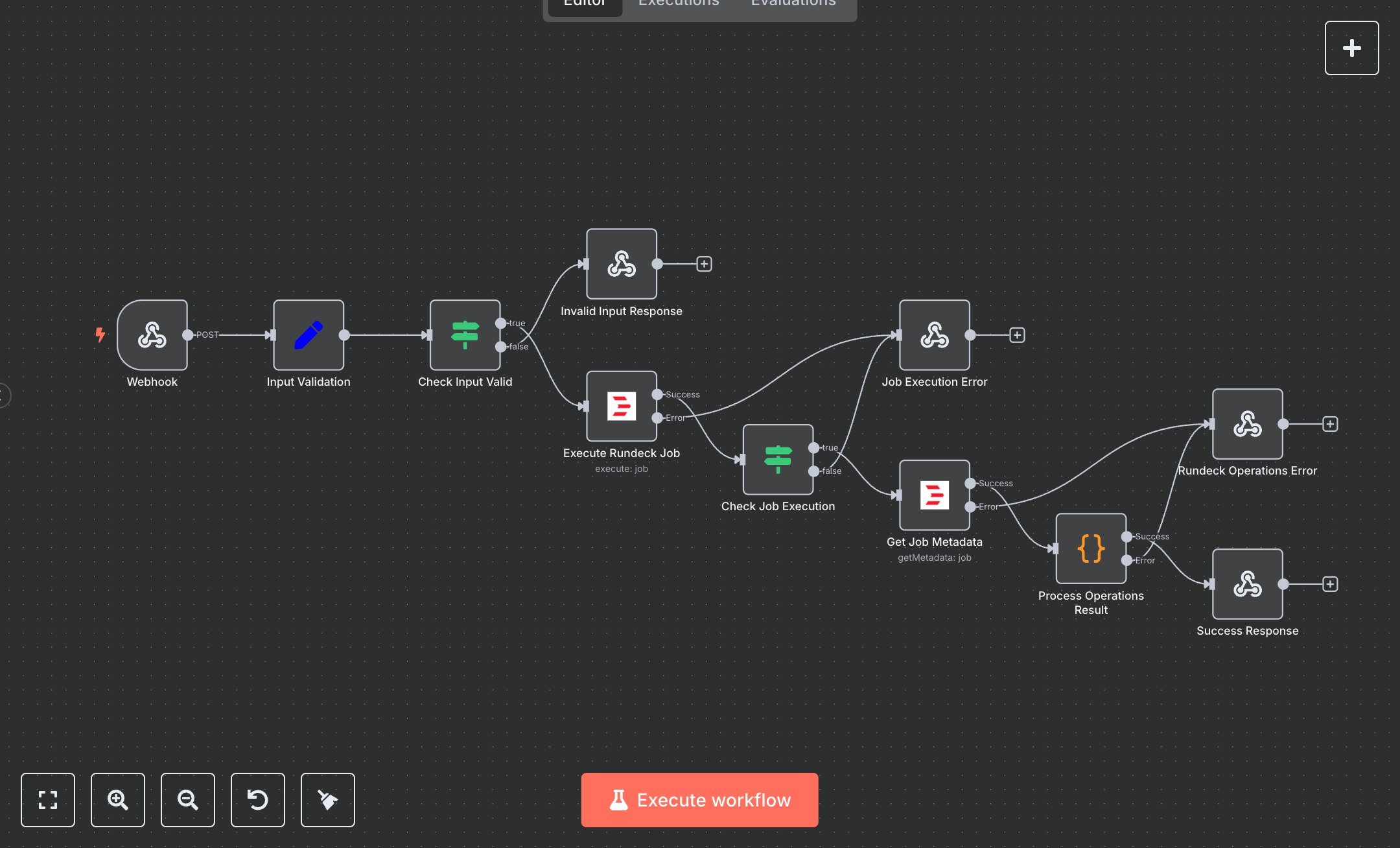Zoom in using the magnifier-plus icon
This screenshot has height=848, width=1400.
click(x=118, y=800)
